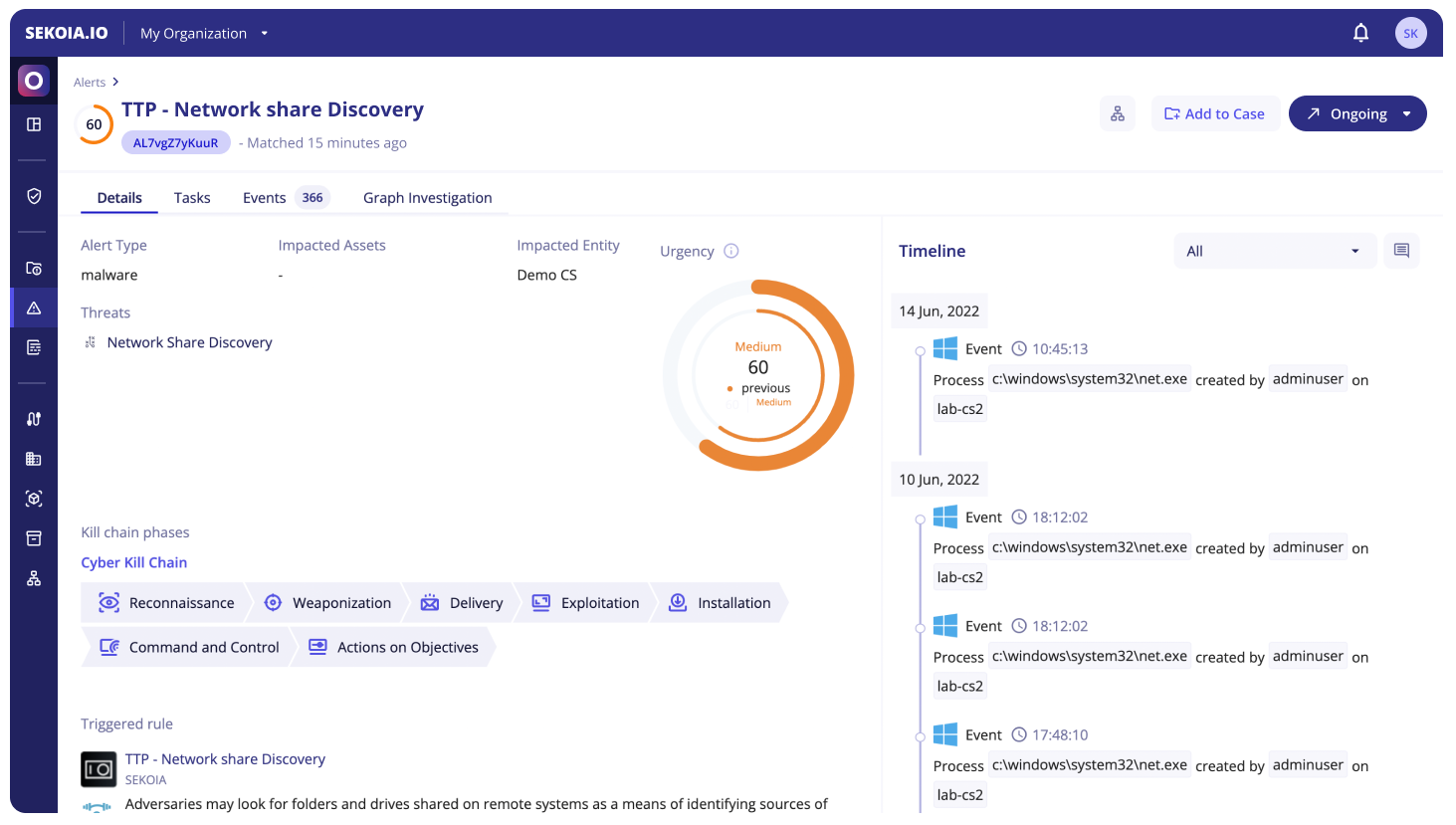Expand the My Organization dropdown

[204, 33]
